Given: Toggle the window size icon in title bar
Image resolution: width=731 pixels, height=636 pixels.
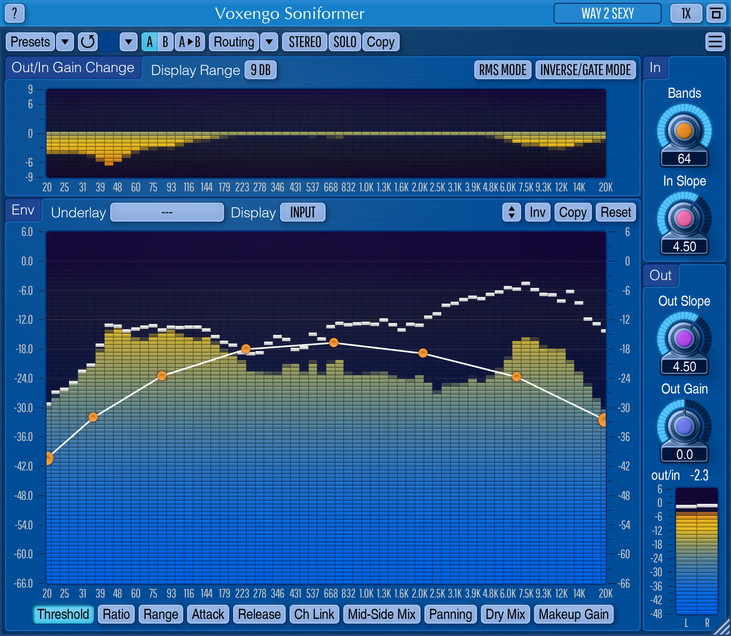Looking at the screenshot, I should [716, 13].
